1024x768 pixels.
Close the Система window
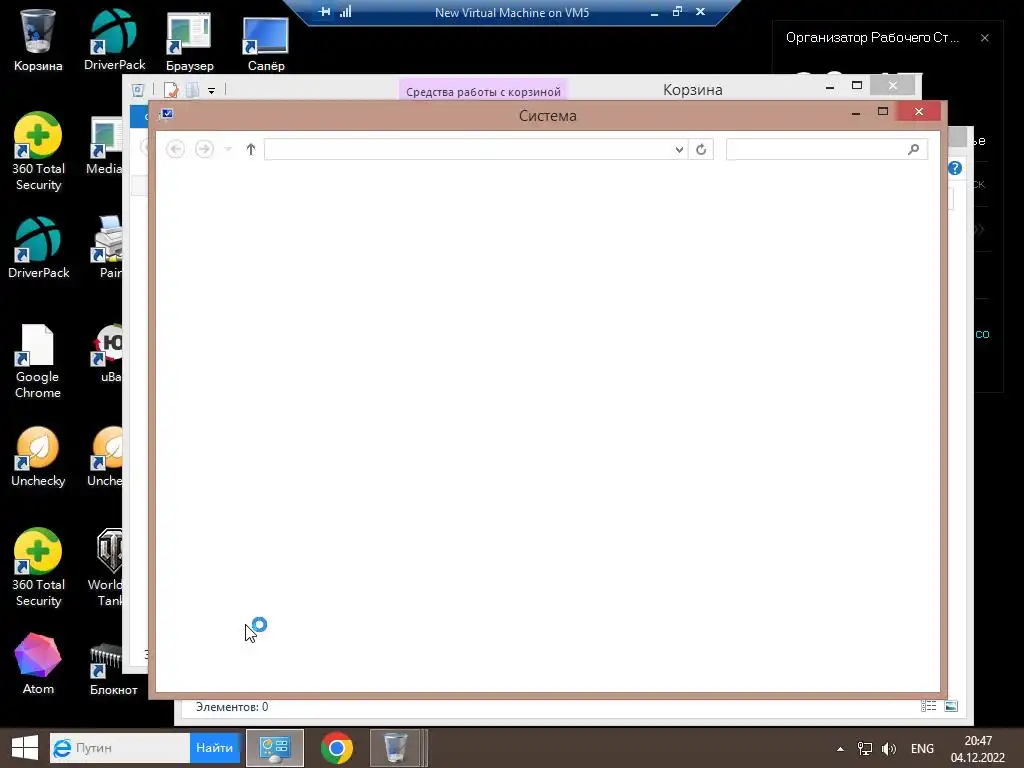[919, 112]
